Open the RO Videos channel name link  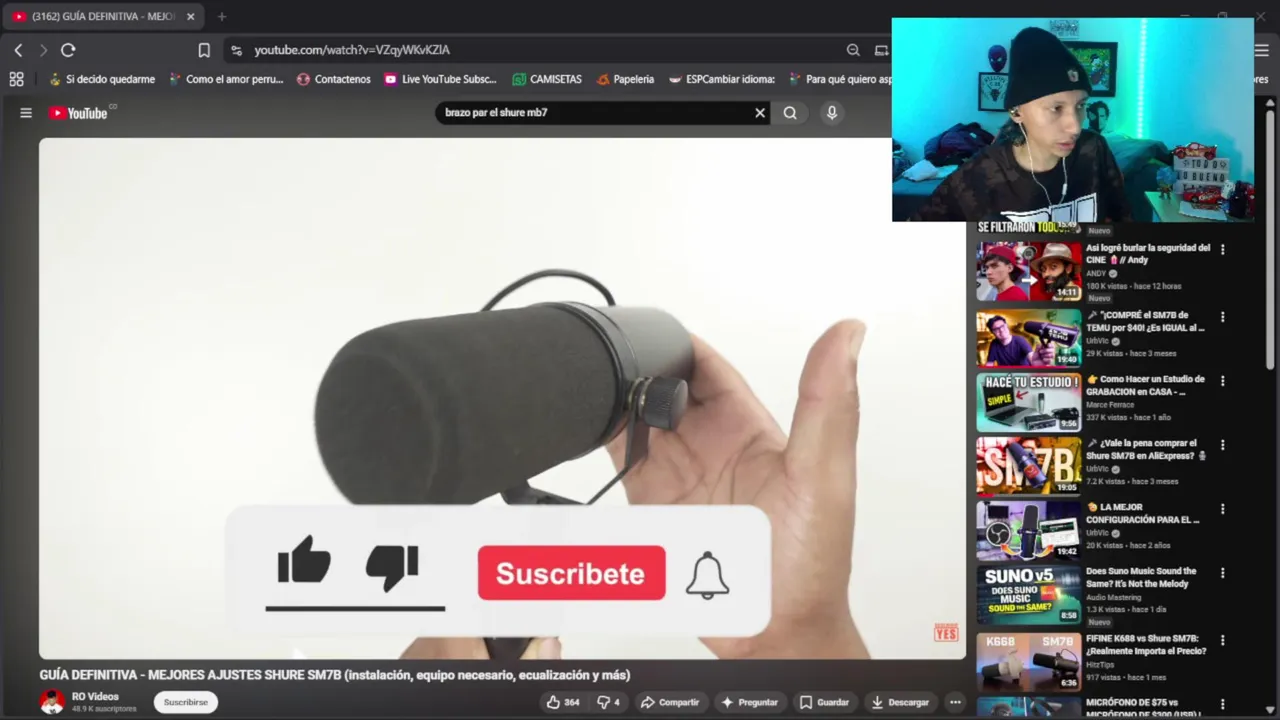tap(95, 697)
